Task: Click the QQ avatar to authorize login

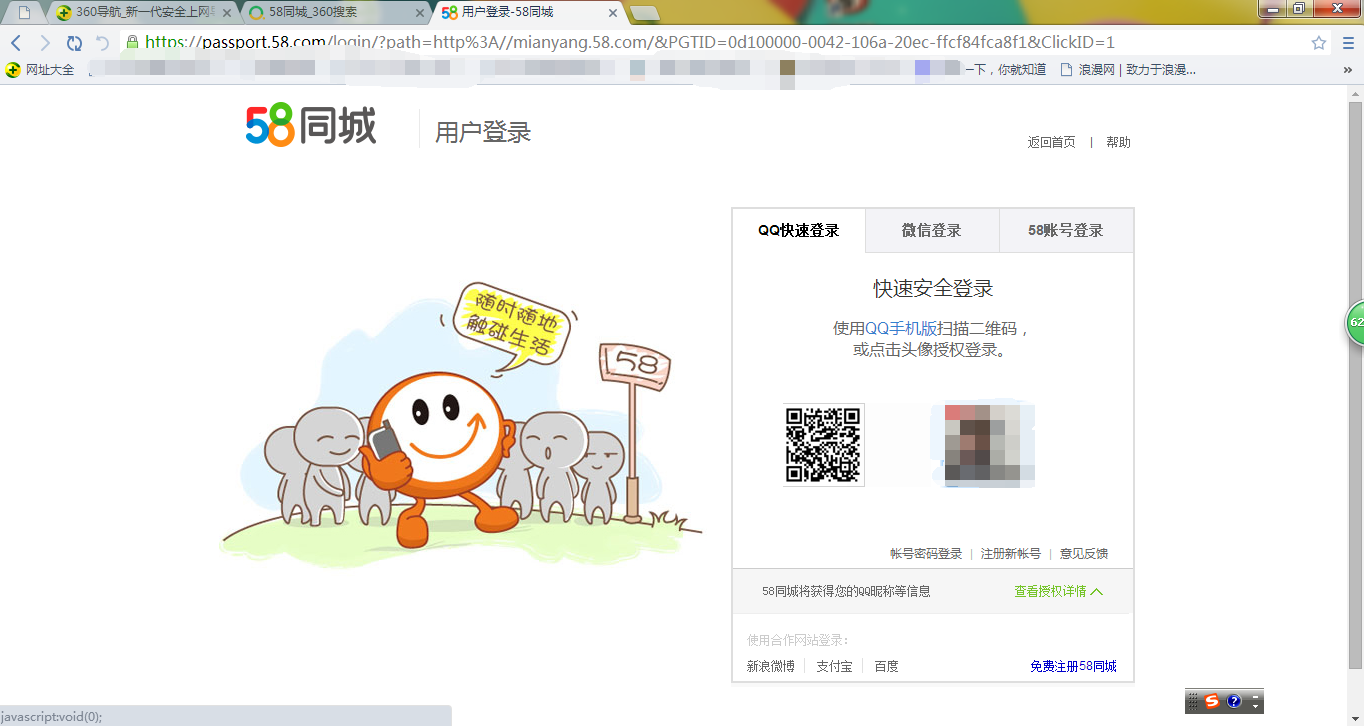Action: pos(989,445)
